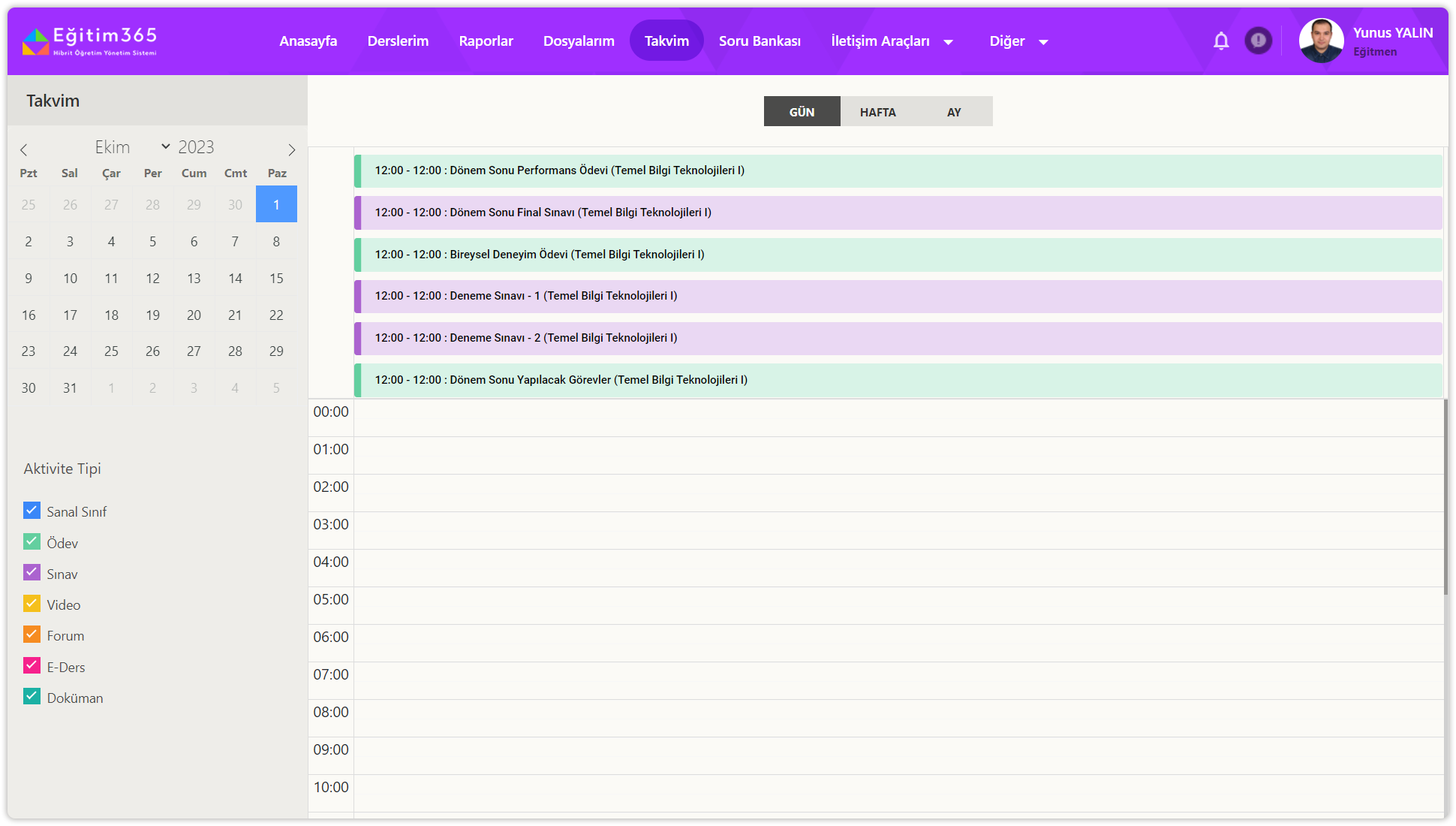Viewport: 1456px width, 826px height.
Task: Click the Yunus YALIN username
Action: pyautogui.click(x=1393, y=33)
